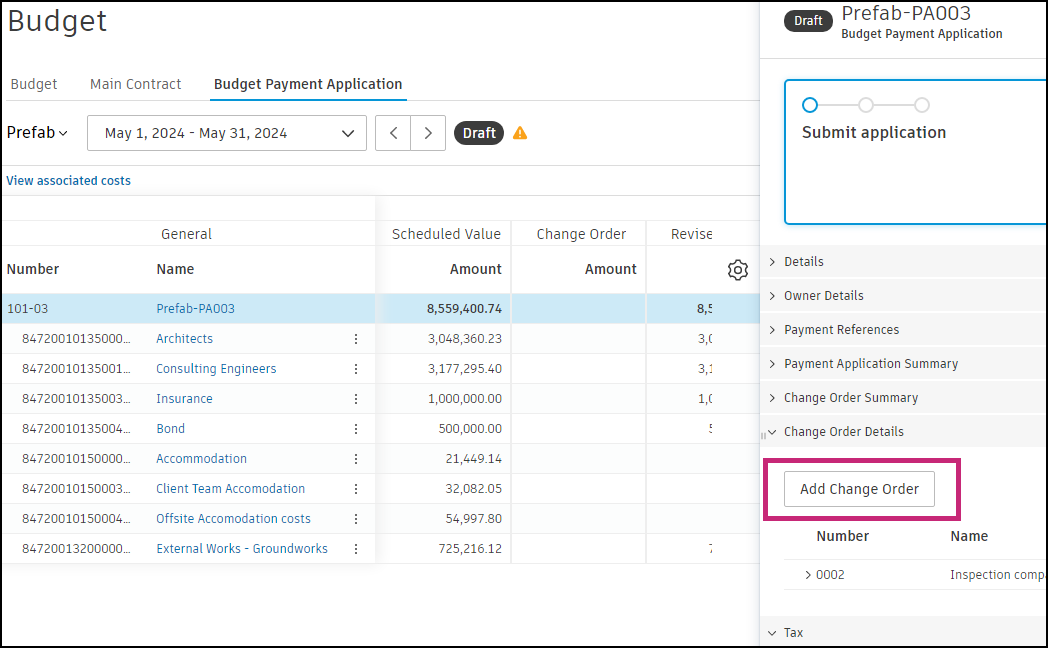Go to previous billing period arrow

[393, 133]
